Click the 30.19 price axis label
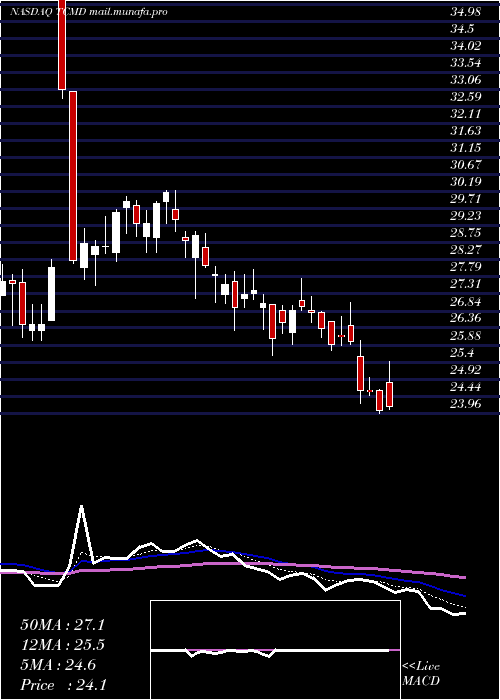 pyautogui.click(x=466, y=182)
